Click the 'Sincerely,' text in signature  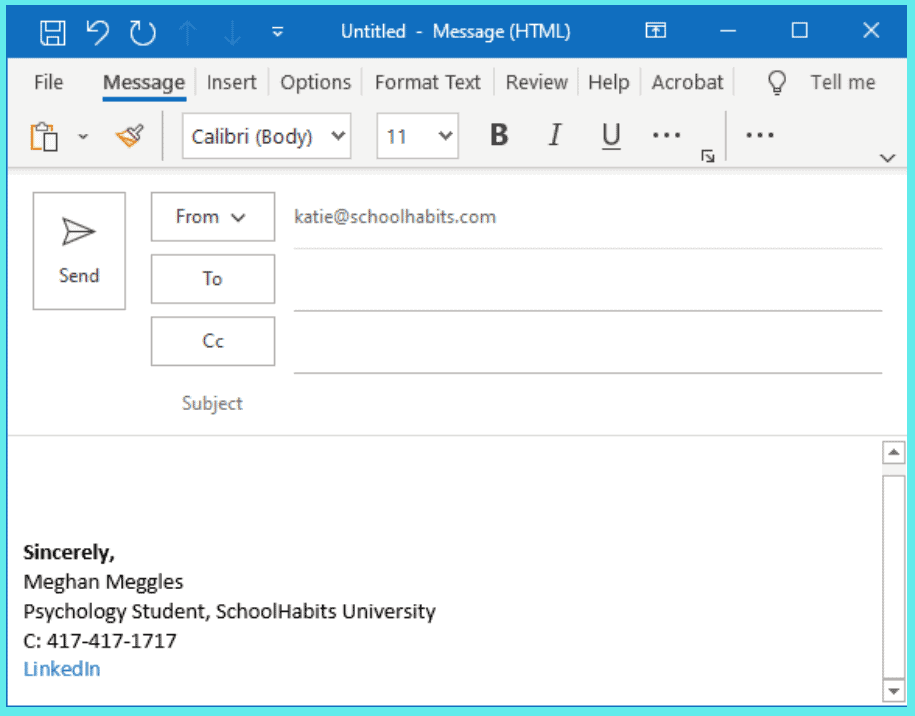pos(69,552)
